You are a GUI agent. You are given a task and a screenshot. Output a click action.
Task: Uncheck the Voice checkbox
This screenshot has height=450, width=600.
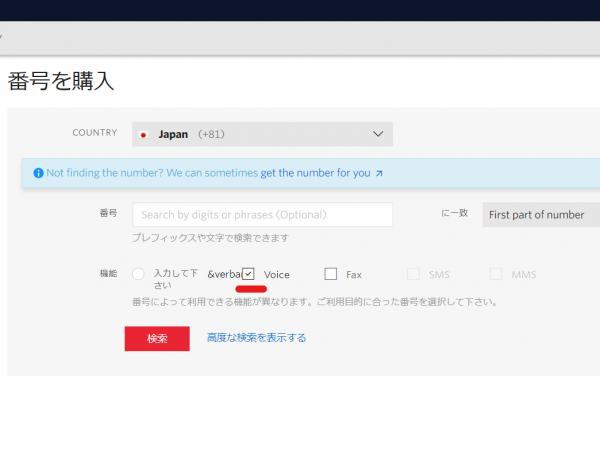(248, 274)
